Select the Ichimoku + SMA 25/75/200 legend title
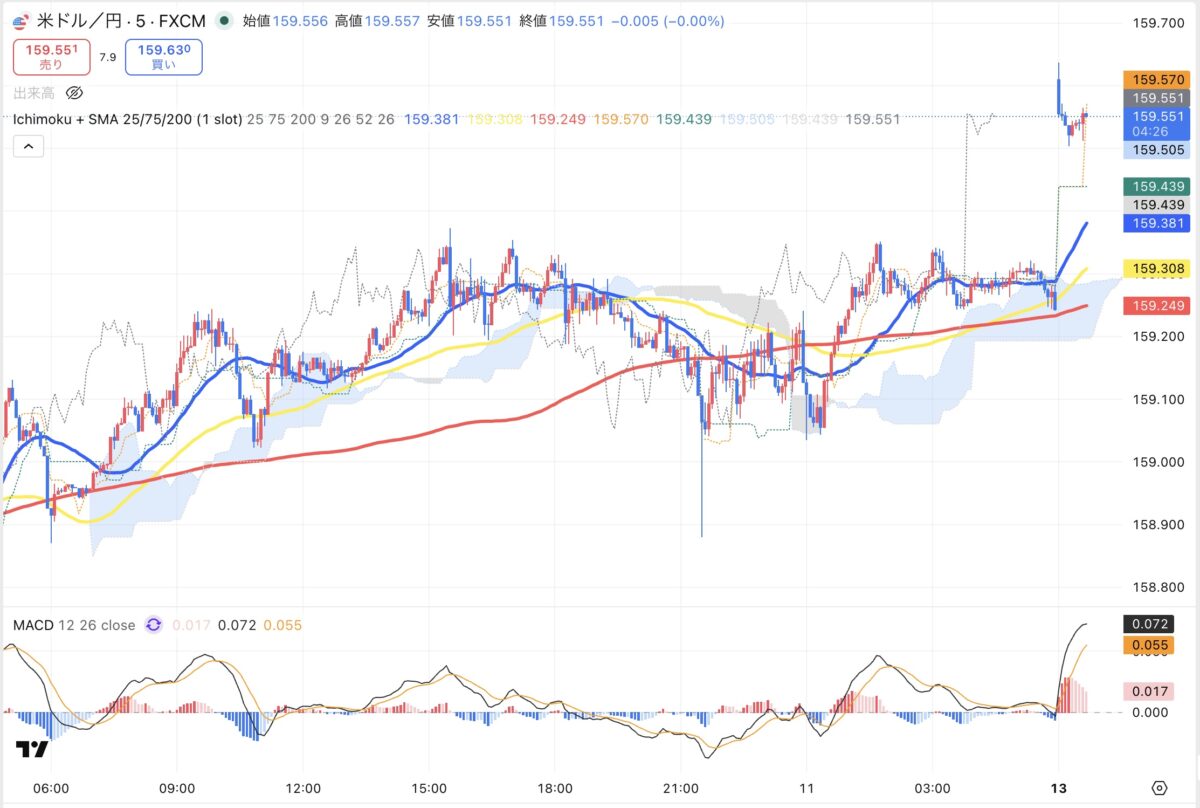Viewport: 1200px width, 808px height. coord(110,120)
